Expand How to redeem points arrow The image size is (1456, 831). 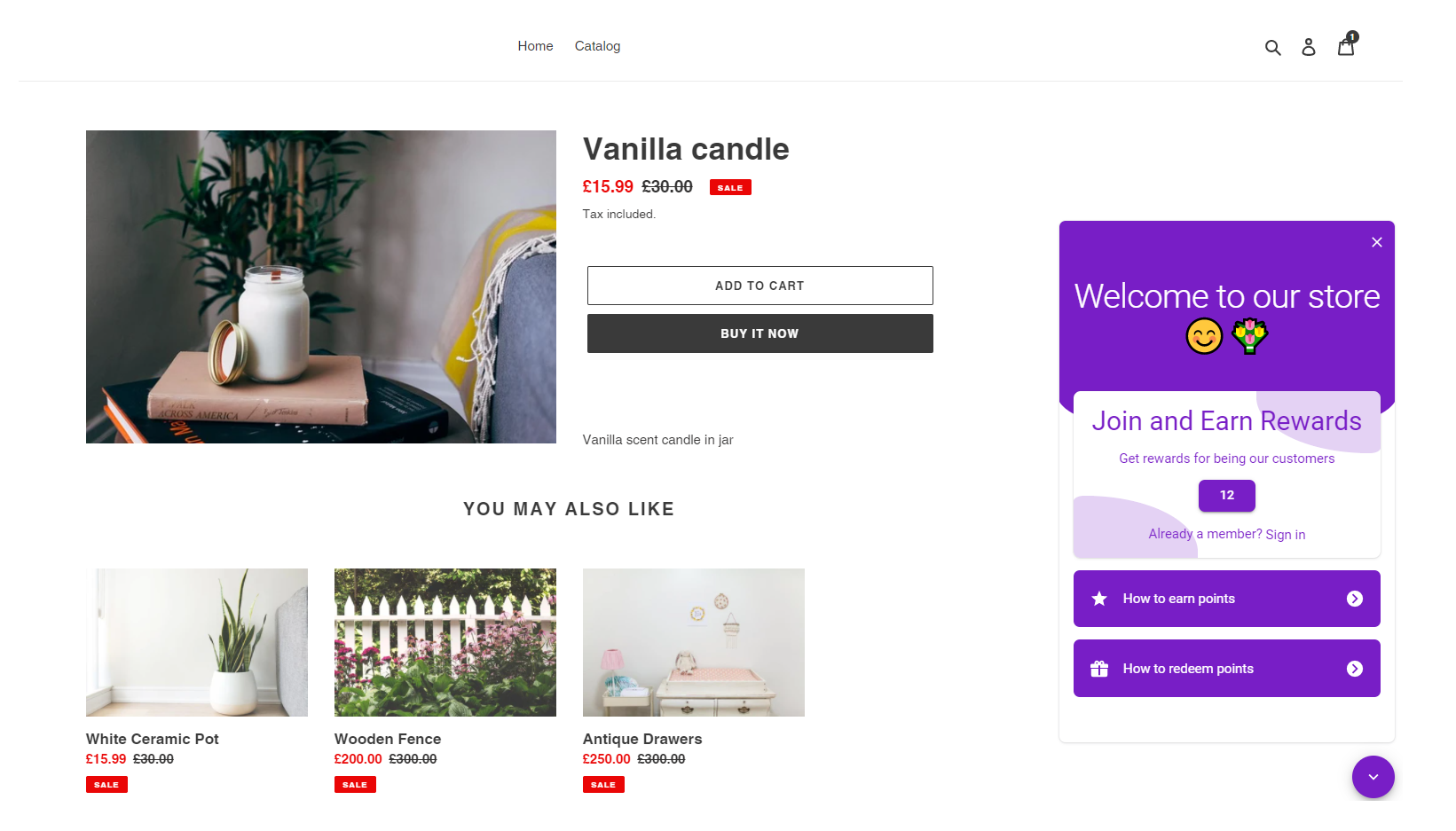[1355, 669]
